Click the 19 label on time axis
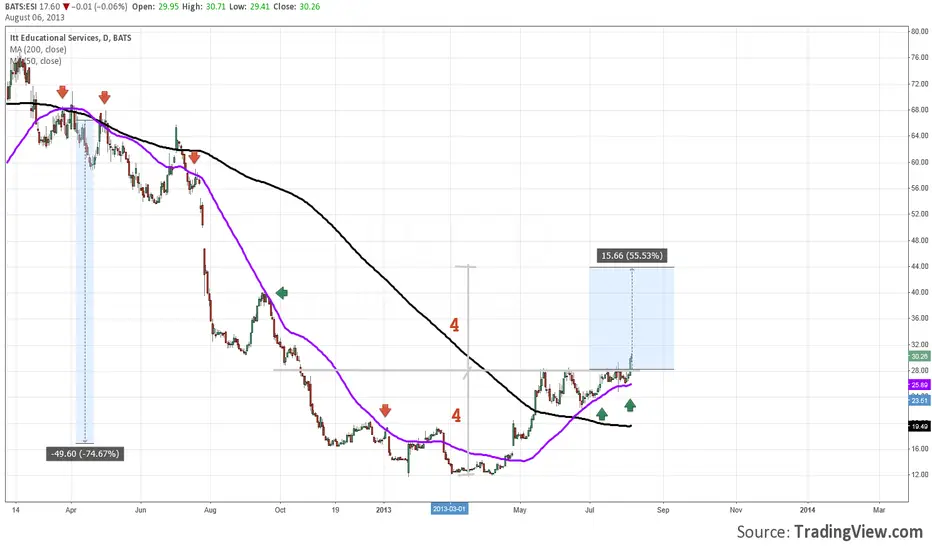This screenshot has height=550, width=932. (335, 510)
